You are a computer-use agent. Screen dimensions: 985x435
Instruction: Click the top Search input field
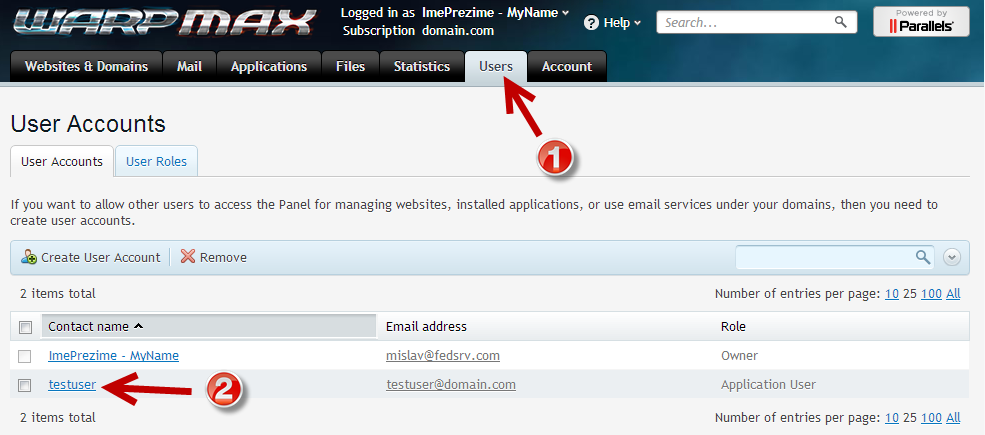pos(745,21)
